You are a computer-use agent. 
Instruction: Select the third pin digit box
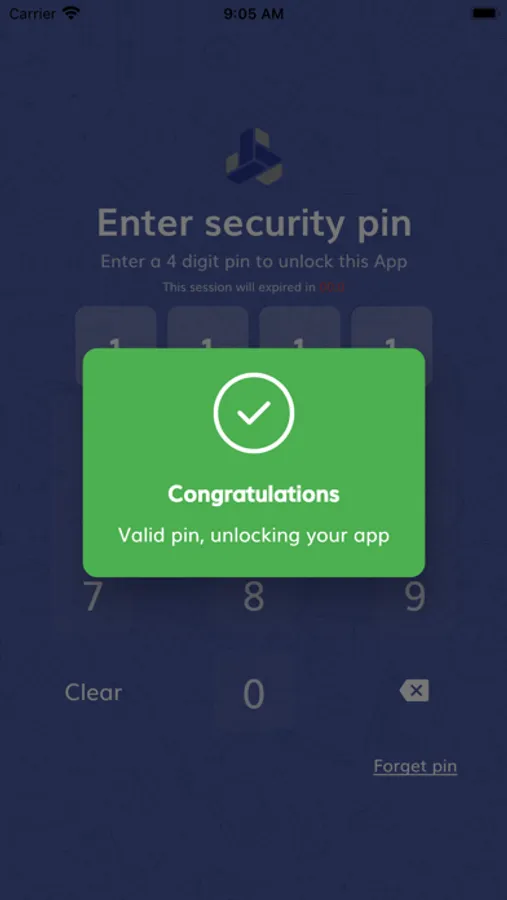[299, 346]
